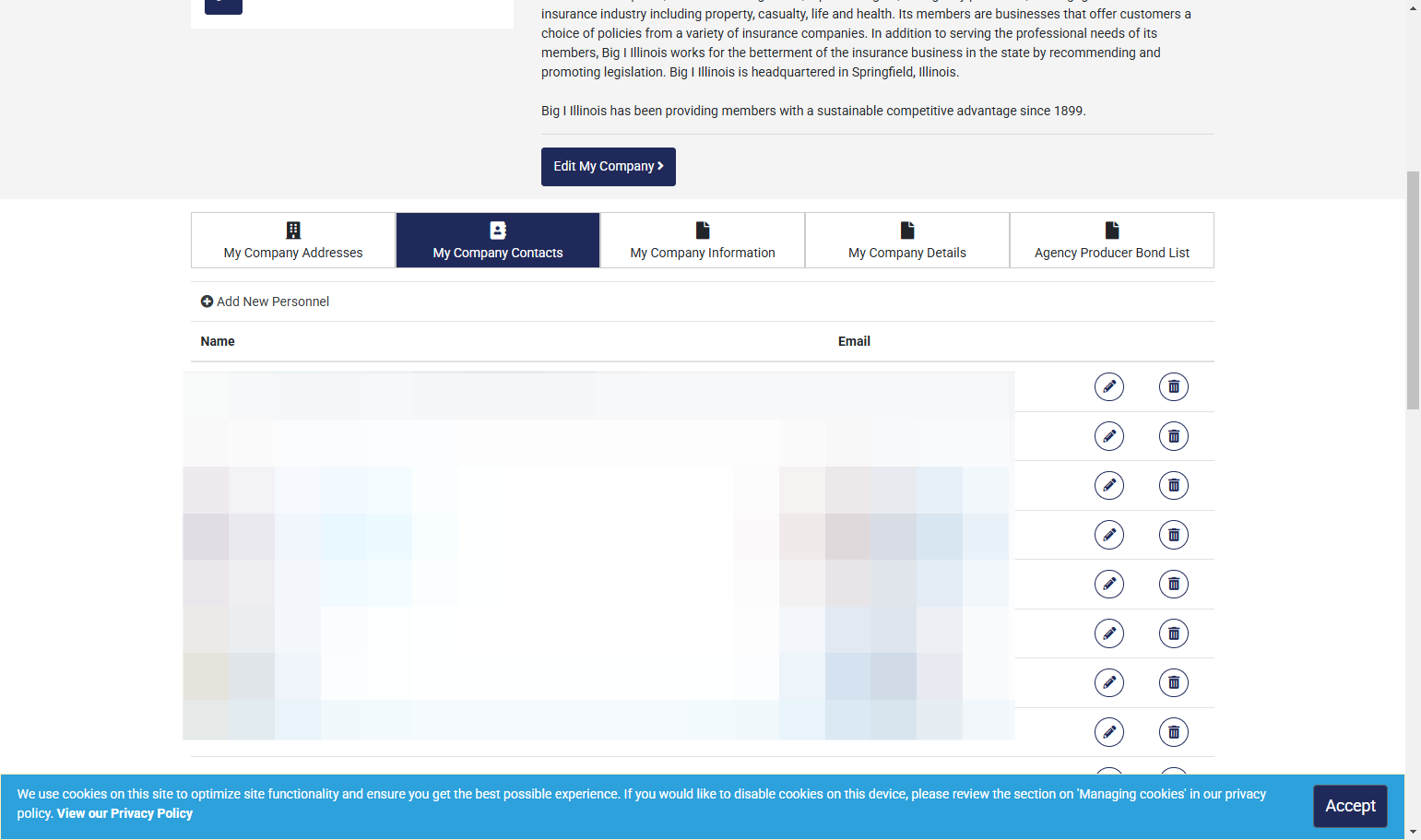1421x840 pixels.
Task: Edit the first contact row with pencil icon
Action: tap(1109, 387)
